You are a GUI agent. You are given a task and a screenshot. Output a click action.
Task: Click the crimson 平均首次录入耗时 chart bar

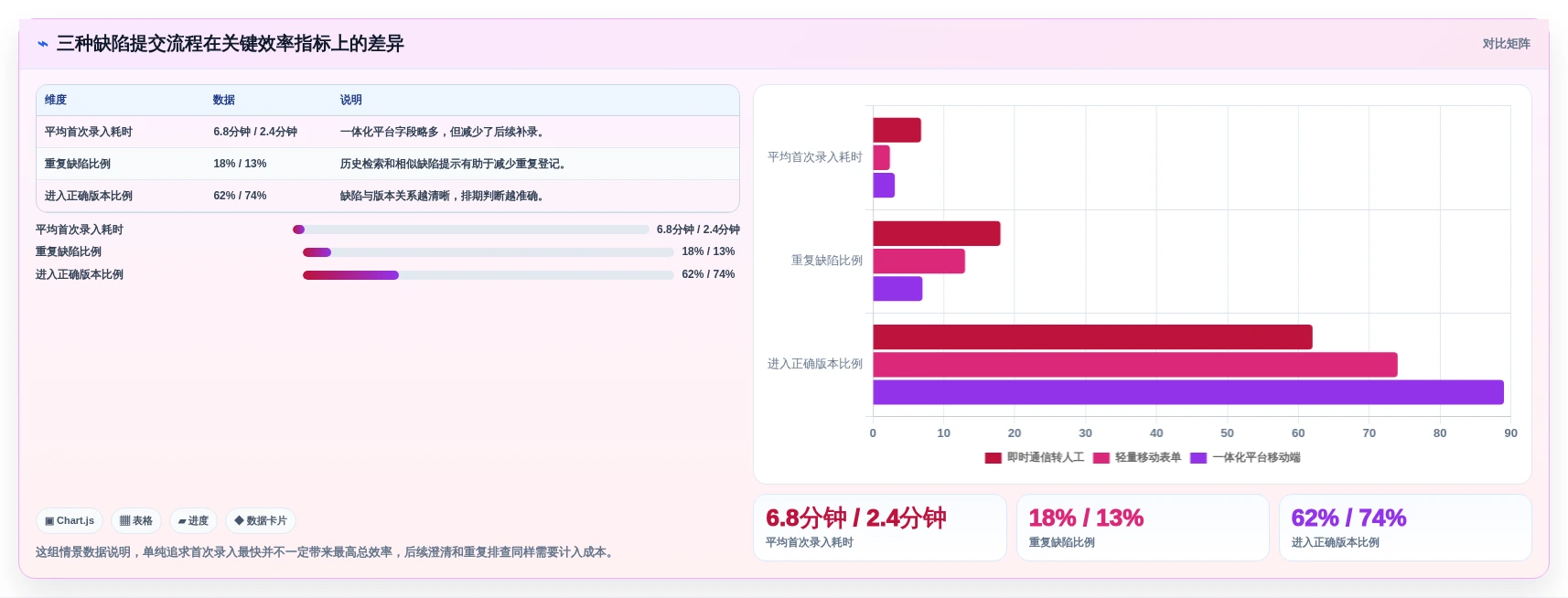point(897,130)
